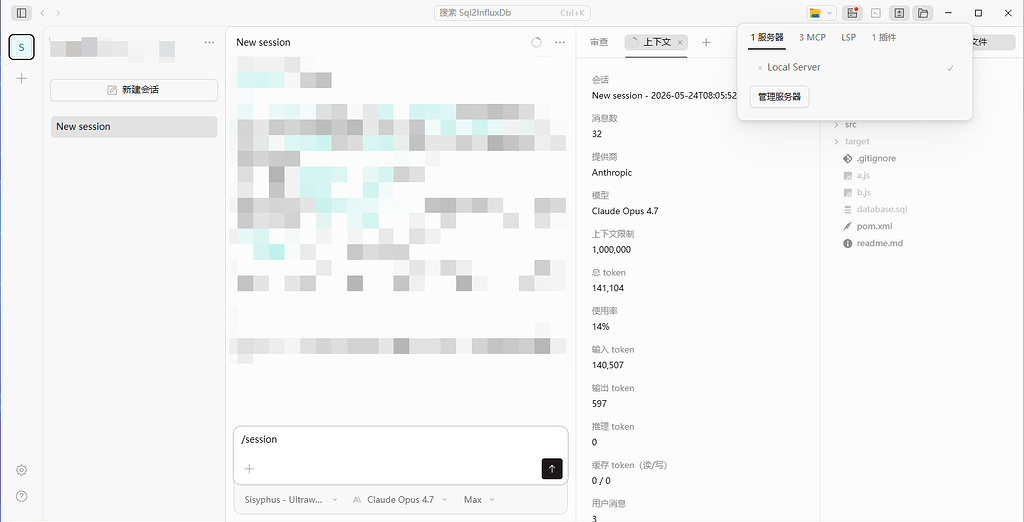Viewport: 1024px width, 522px height.
Task: Click the a.js file icon
Action: tap(848, 175)
